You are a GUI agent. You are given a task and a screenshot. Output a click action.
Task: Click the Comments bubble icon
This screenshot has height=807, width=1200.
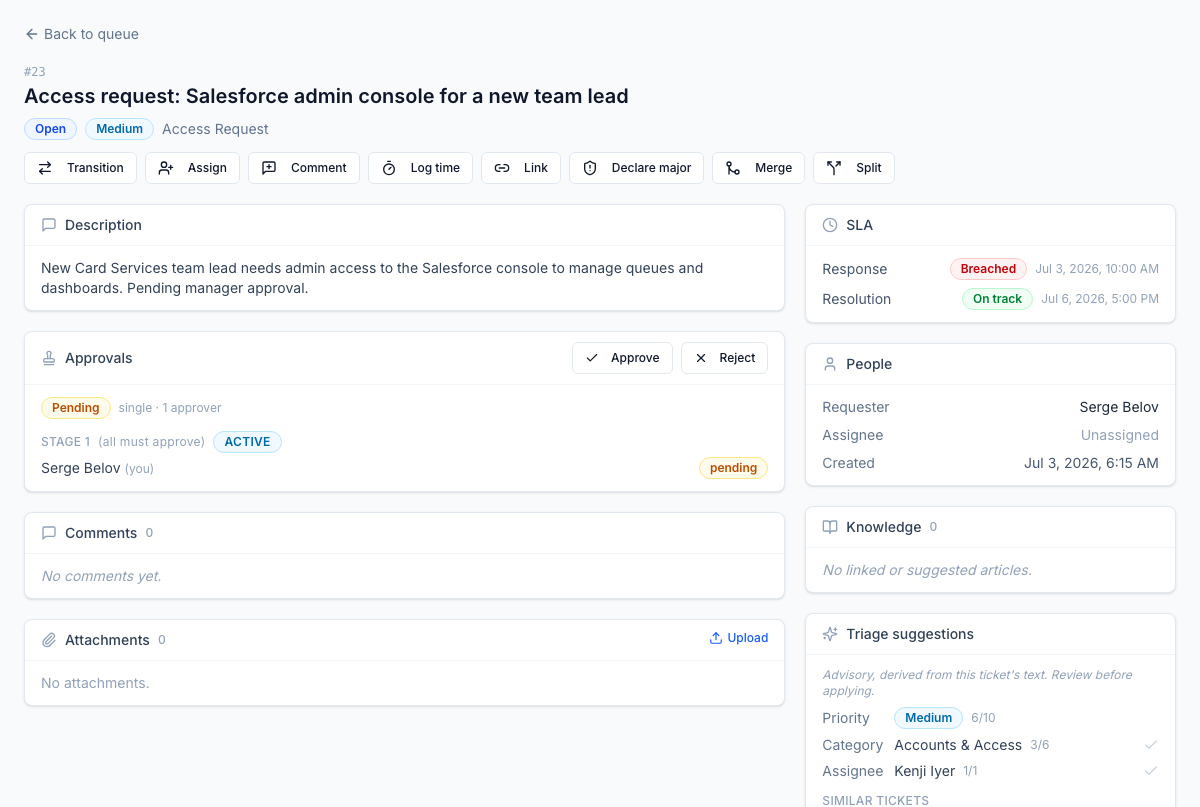coord(49,533)
